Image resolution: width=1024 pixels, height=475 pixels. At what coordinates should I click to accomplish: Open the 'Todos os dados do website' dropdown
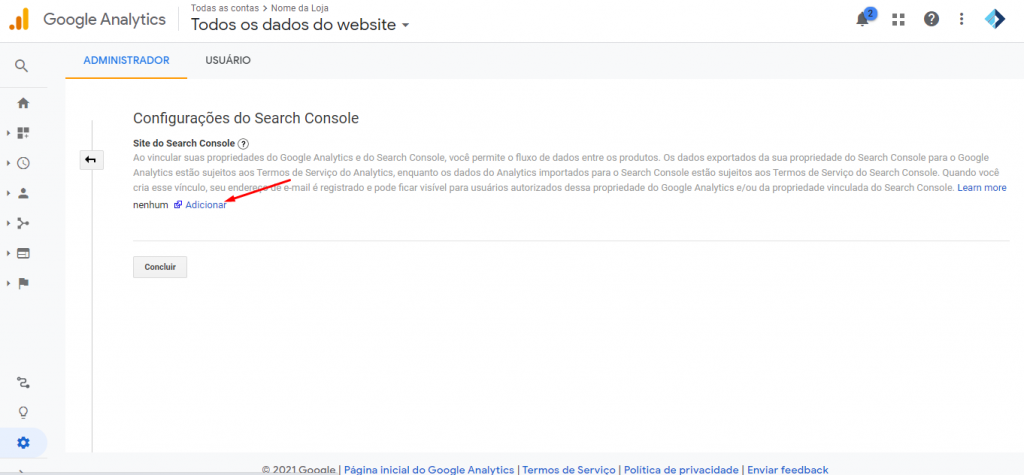tap(300, 25)
